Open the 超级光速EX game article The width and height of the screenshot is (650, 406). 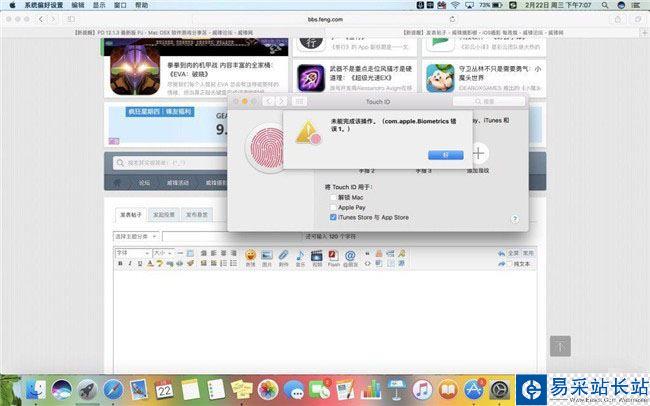pyautogui.click(x=371, y=73)
